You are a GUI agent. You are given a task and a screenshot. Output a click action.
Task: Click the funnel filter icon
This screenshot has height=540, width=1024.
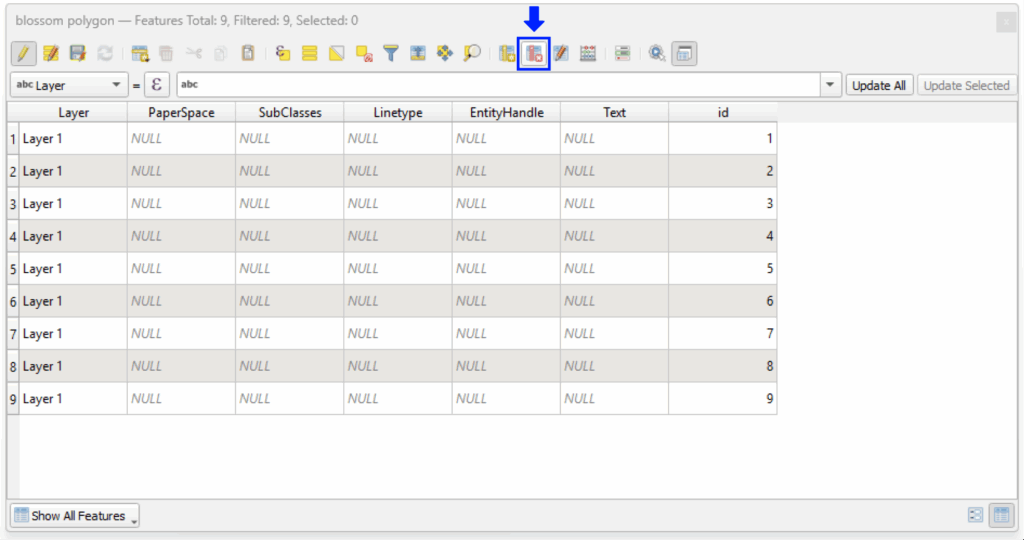coord(391,53)
